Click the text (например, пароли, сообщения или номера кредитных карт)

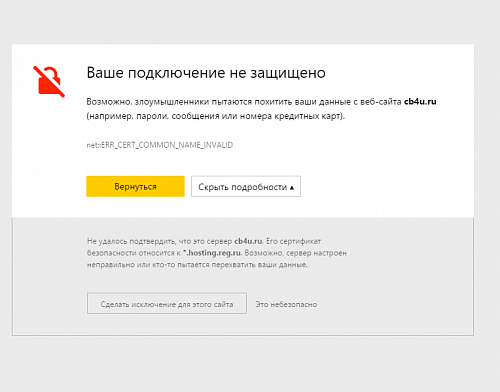click(x=216, y=116)
